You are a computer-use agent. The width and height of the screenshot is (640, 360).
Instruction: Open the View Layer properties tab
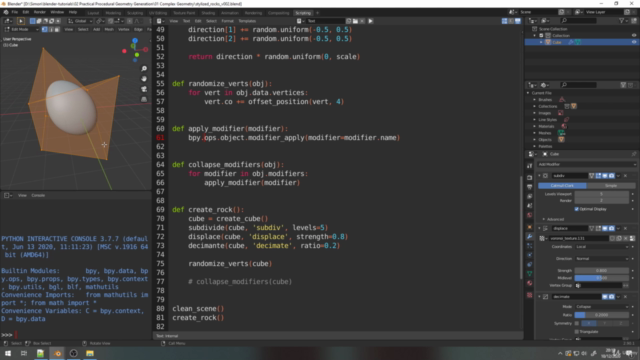point(529,196)
